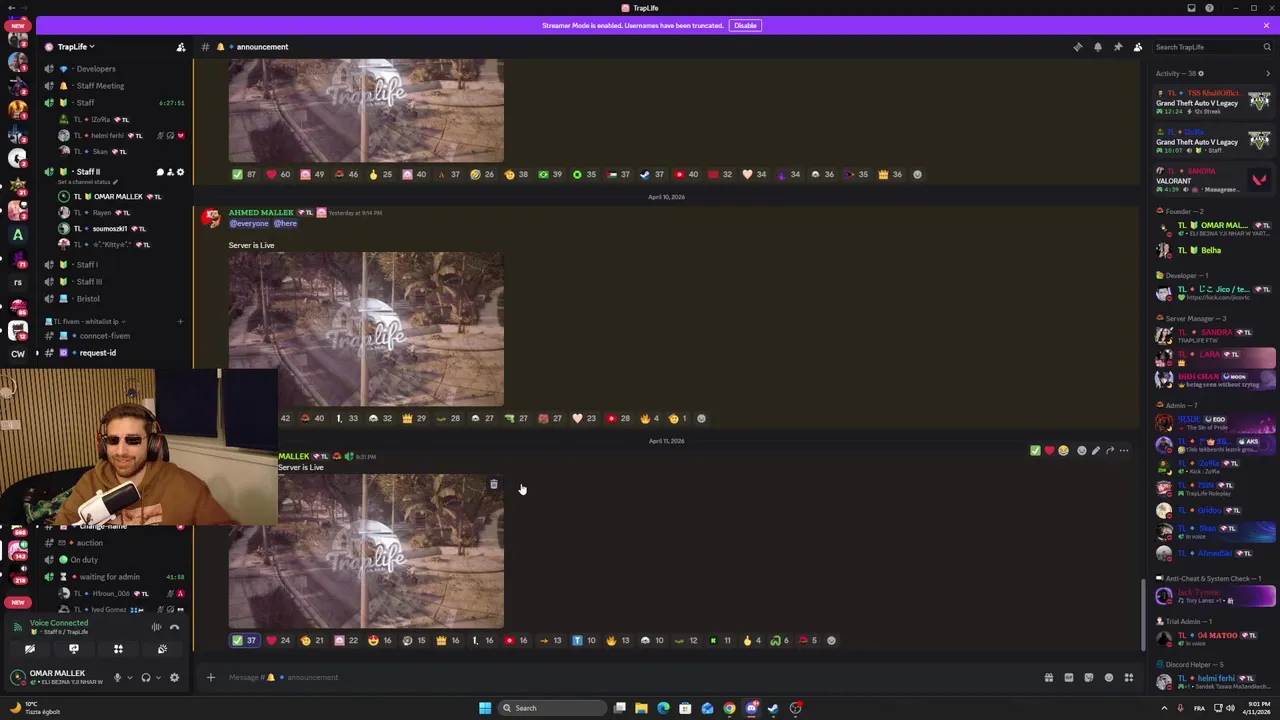1280x720 pixels.
Task: Open the attachment plus menu in message bar
Action: [210, 677]
